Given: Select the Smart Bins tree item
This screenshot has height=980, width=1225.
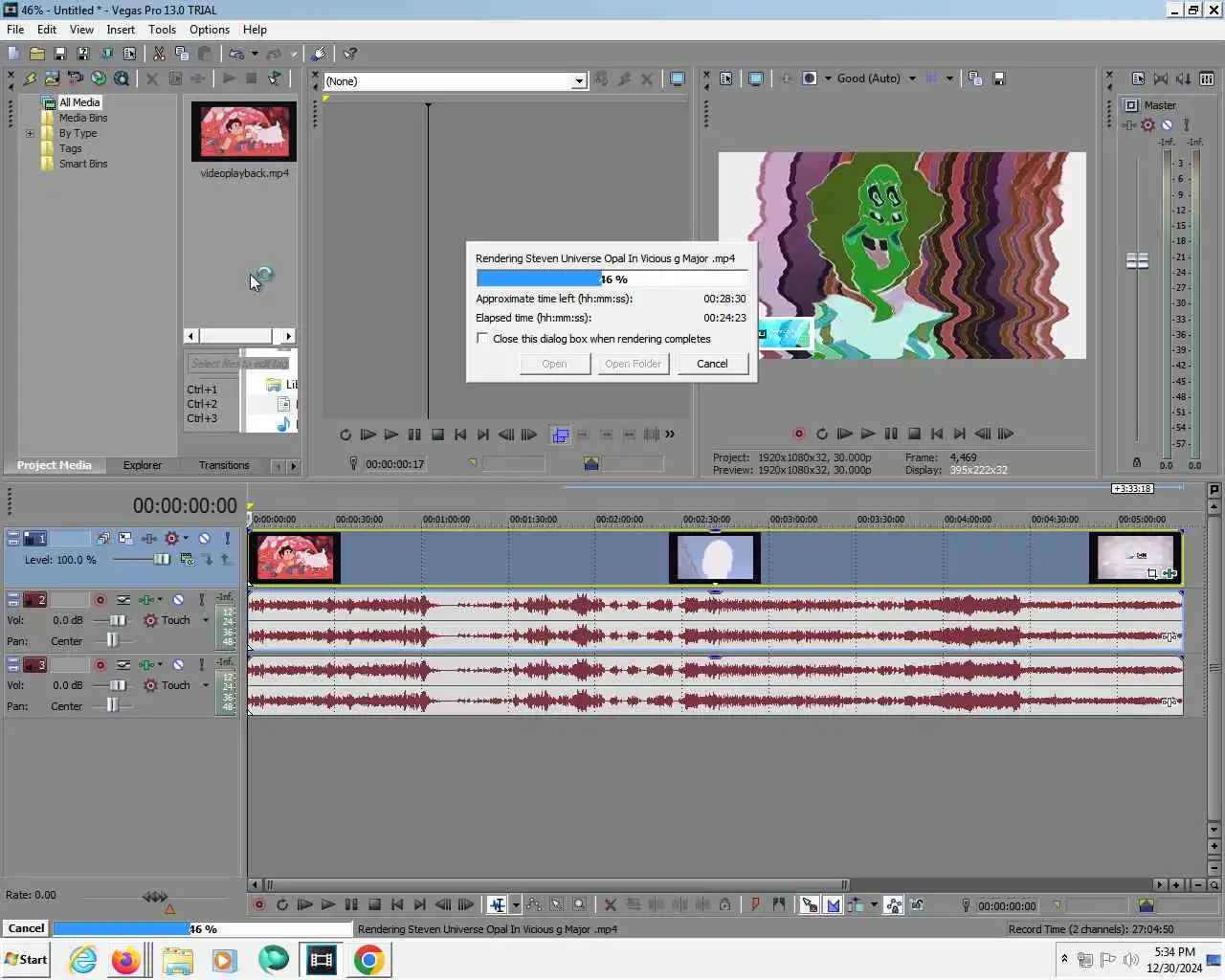Looking at the screenshot, I should pyautogui.click(x=83, y=164).
